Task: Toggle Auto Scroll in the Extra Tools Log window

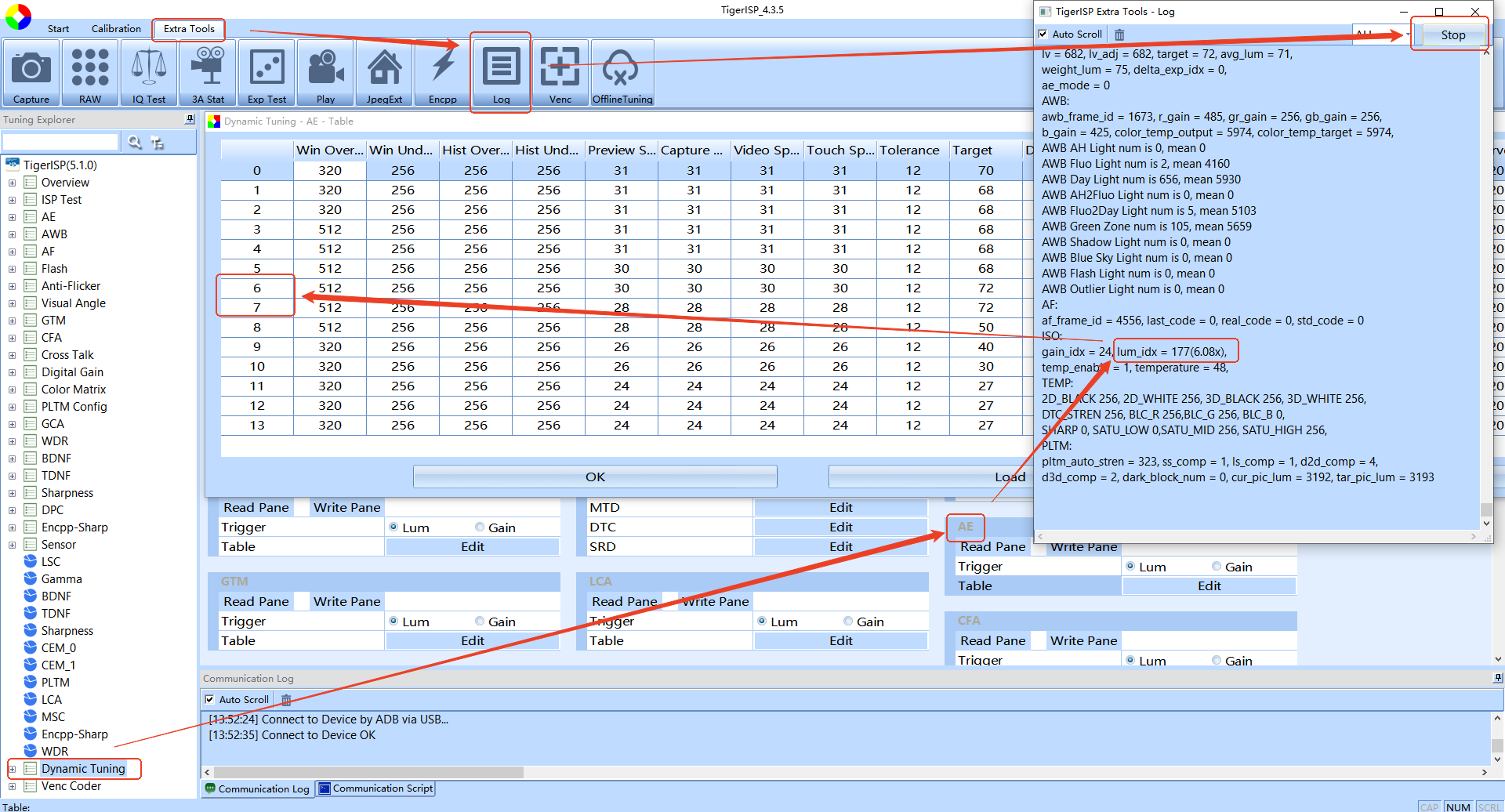Action: (1043, 34)
